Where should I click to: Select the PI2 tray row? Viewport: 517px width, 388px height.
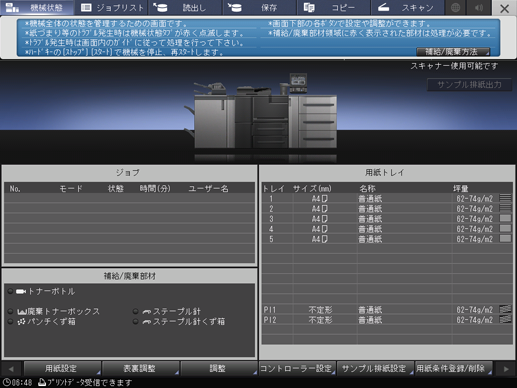[387, 320]
